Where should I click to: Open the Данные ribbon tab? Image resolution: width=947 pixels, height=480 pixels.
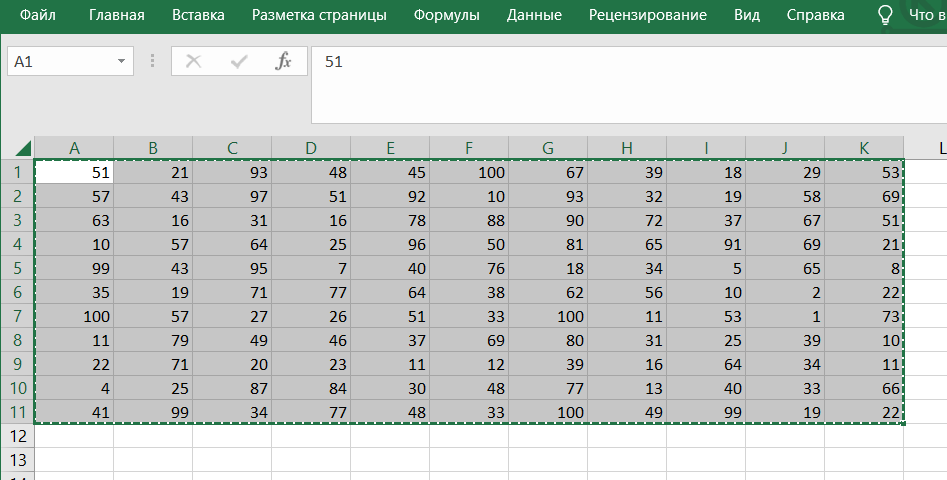[534, 15]
